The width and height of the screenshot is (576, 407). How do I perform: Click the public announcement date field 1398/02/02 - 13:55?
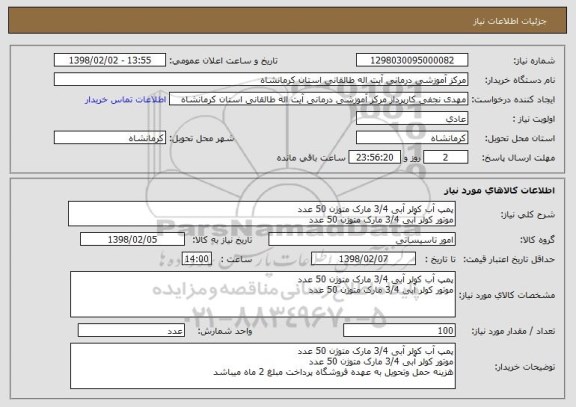[x=110, y=60]
